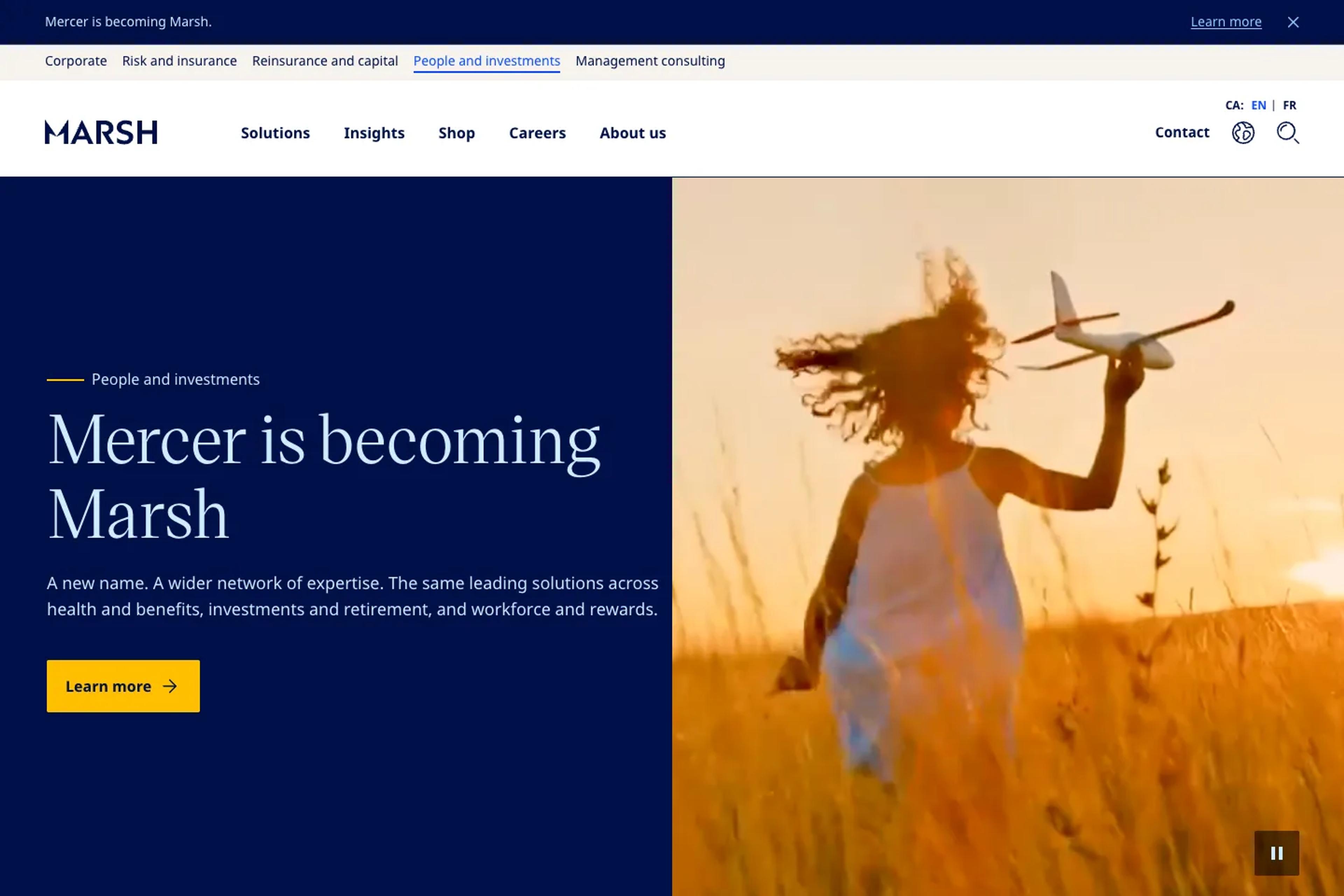Expand the Insights menu
This screenshot has height=896, width=1344.
pyautogui.click(x=374, y=133)
